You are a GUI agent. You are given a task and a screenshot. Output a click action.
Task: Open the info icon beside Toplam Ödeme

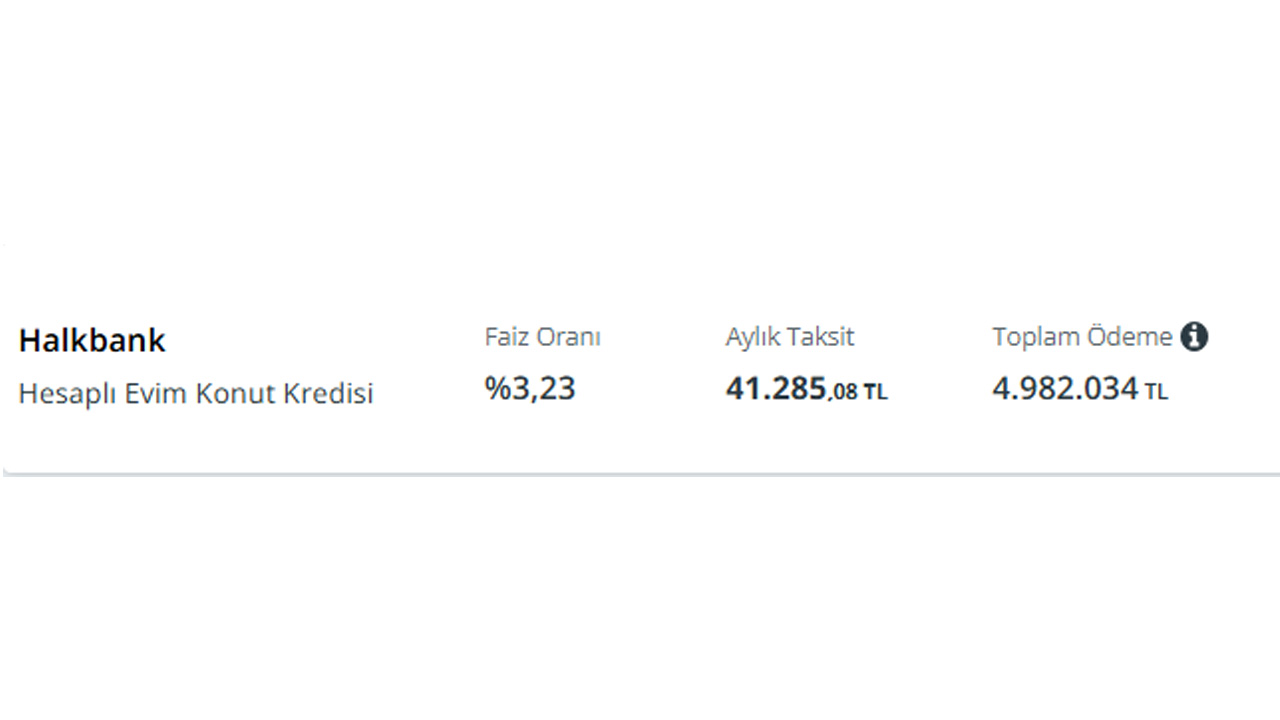tap(1194, 337)
